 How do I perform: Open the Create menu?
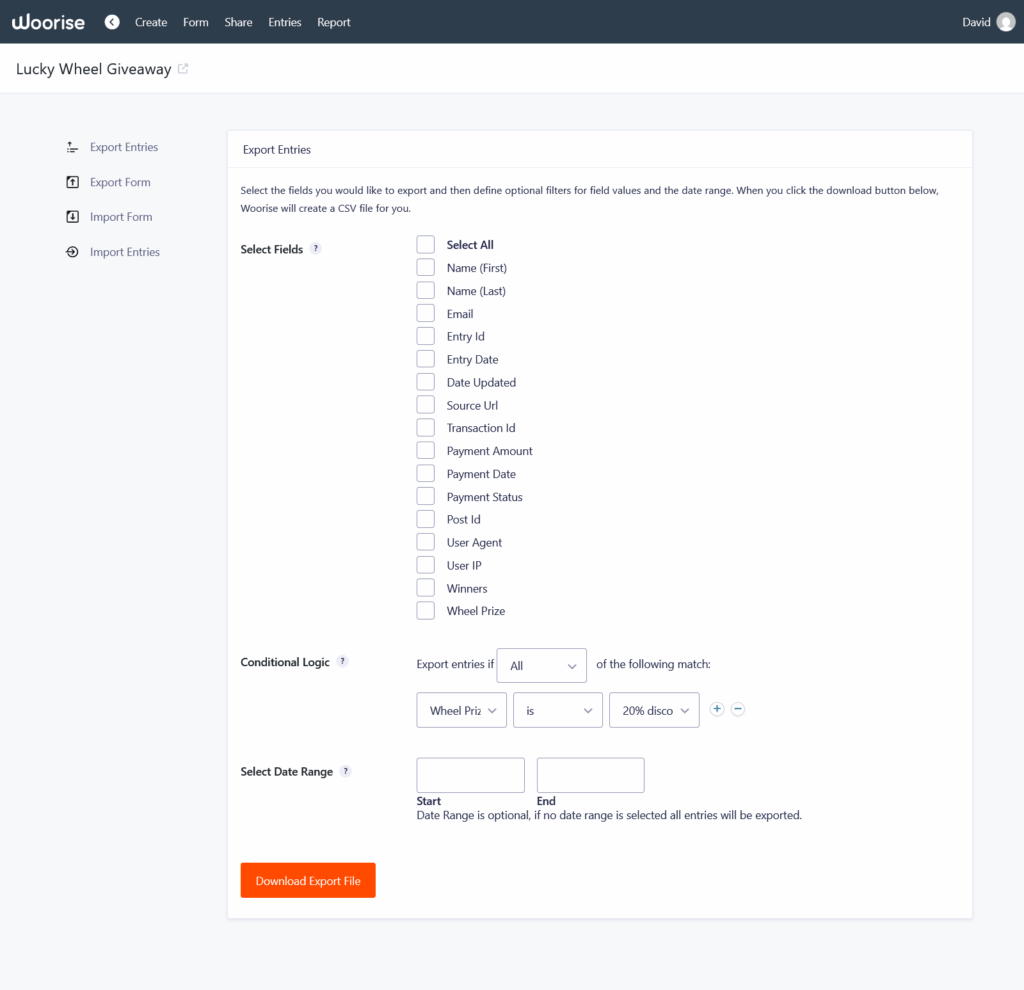[x=151, y=22]
